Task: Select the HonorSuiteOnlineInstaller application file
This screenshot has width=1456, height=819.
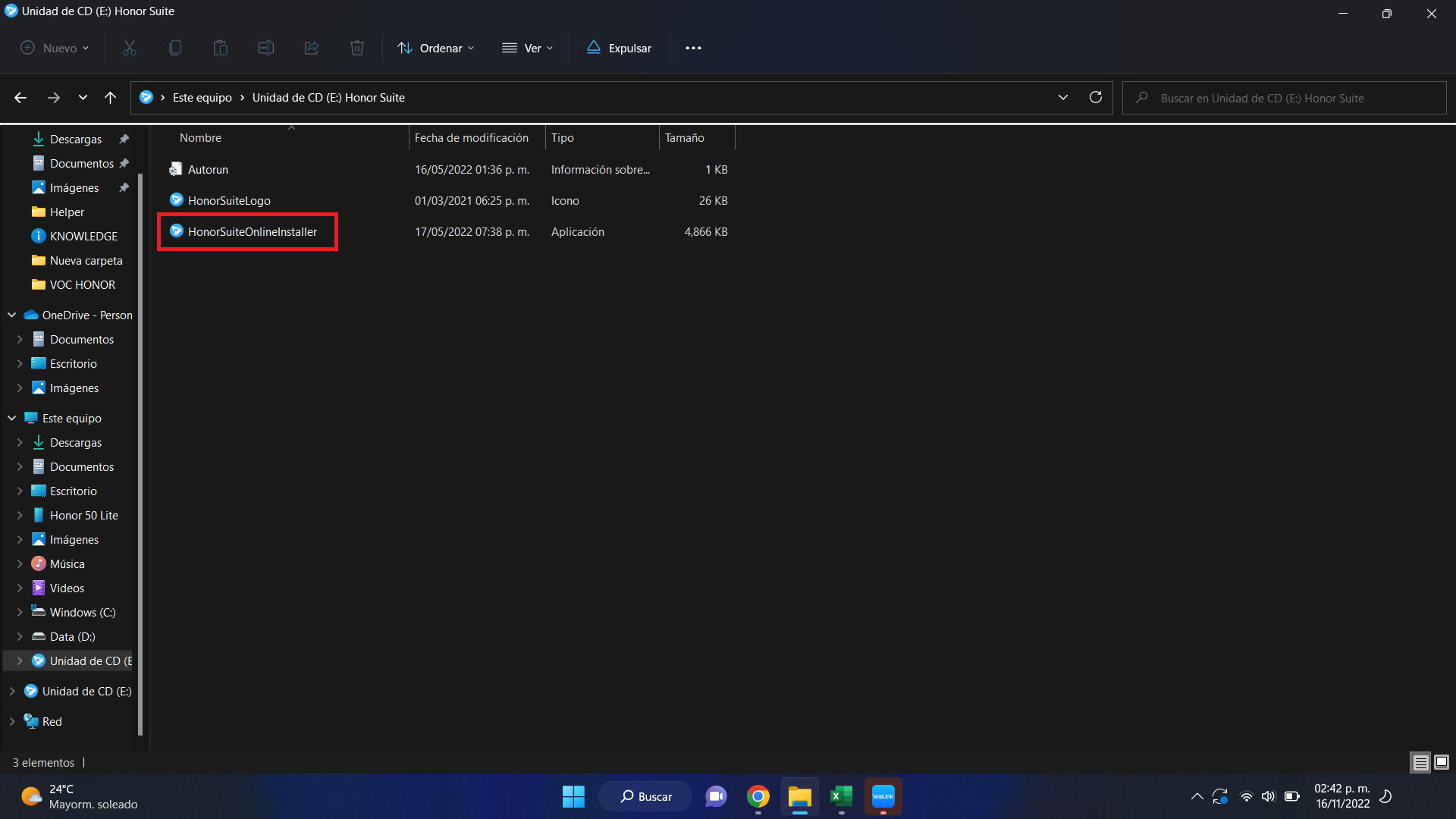Action: (252, 231)
